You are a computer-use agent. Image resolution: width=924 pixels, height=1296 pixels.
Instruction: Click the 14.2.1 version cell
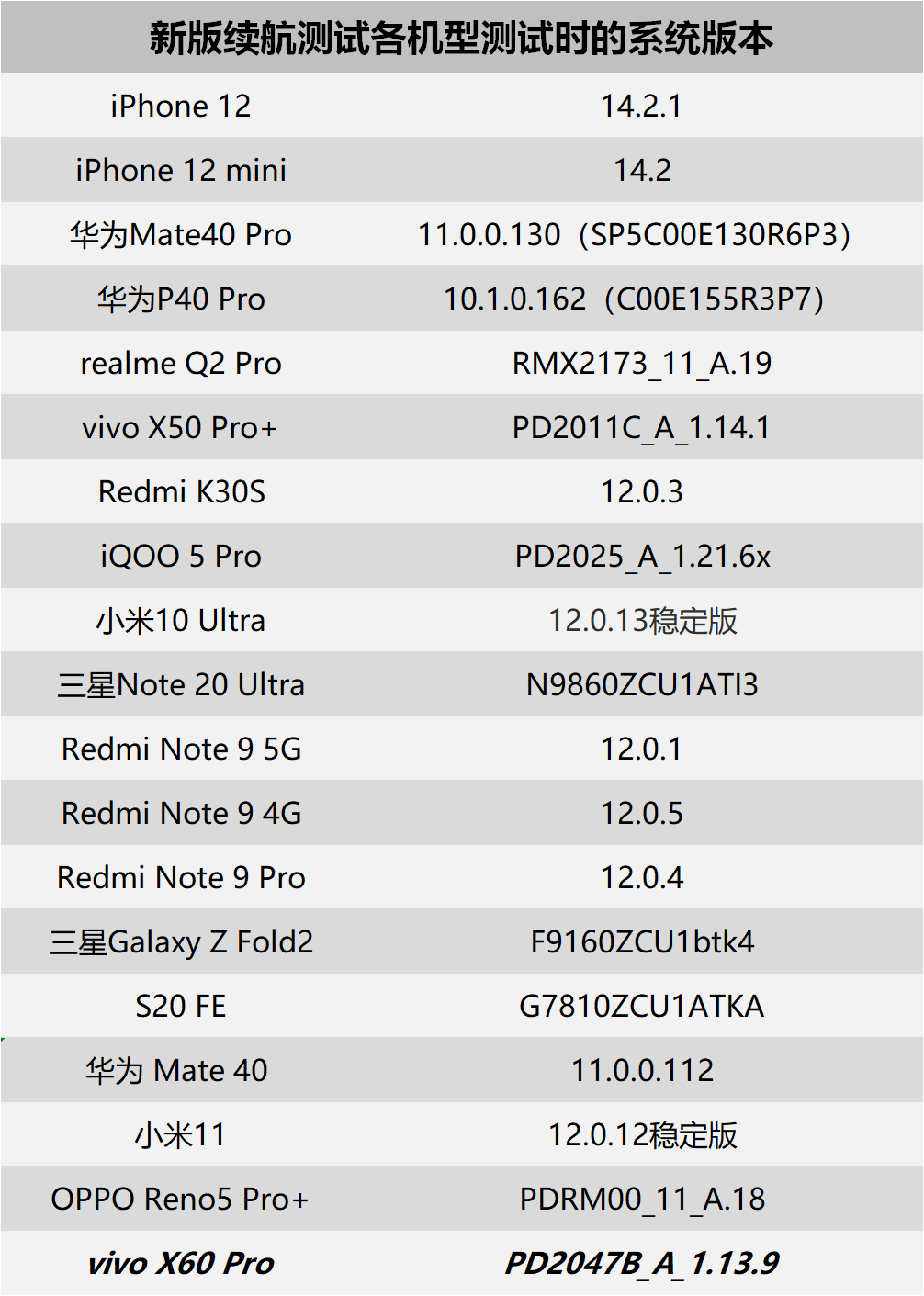click(x=642, y=106)
